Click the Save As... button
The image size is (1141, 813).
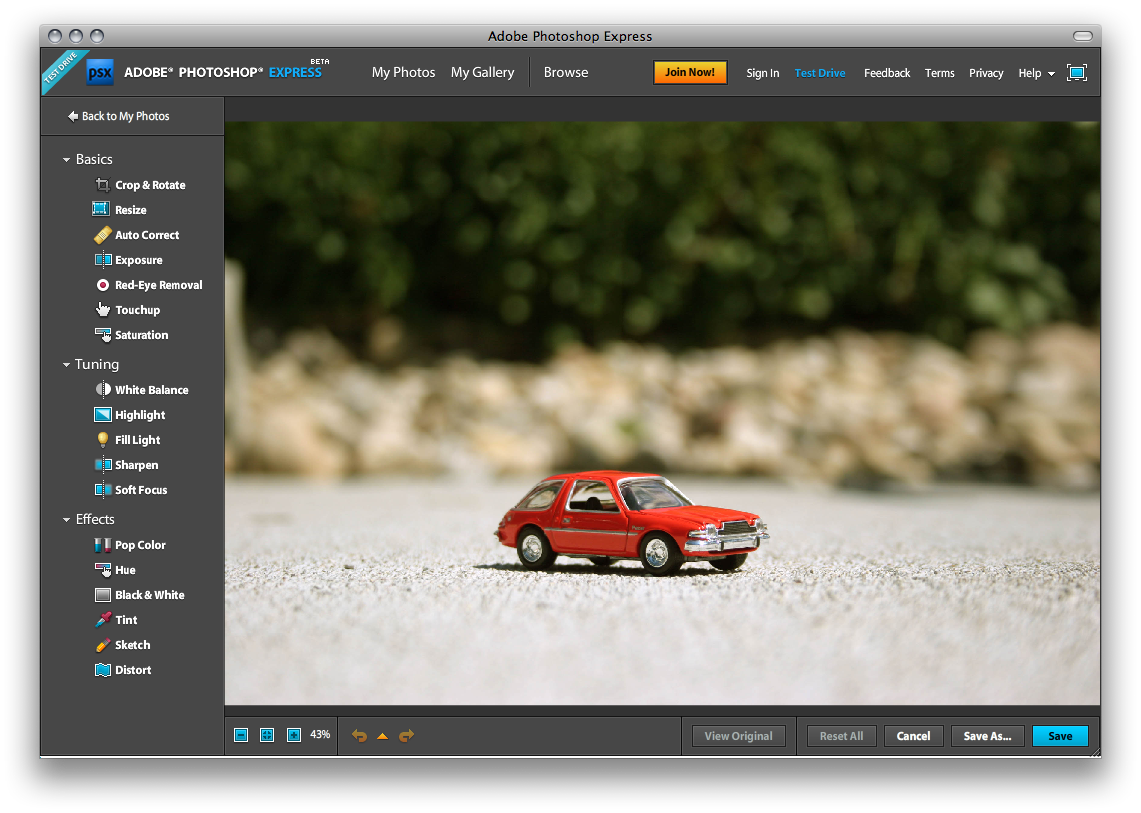987,736
